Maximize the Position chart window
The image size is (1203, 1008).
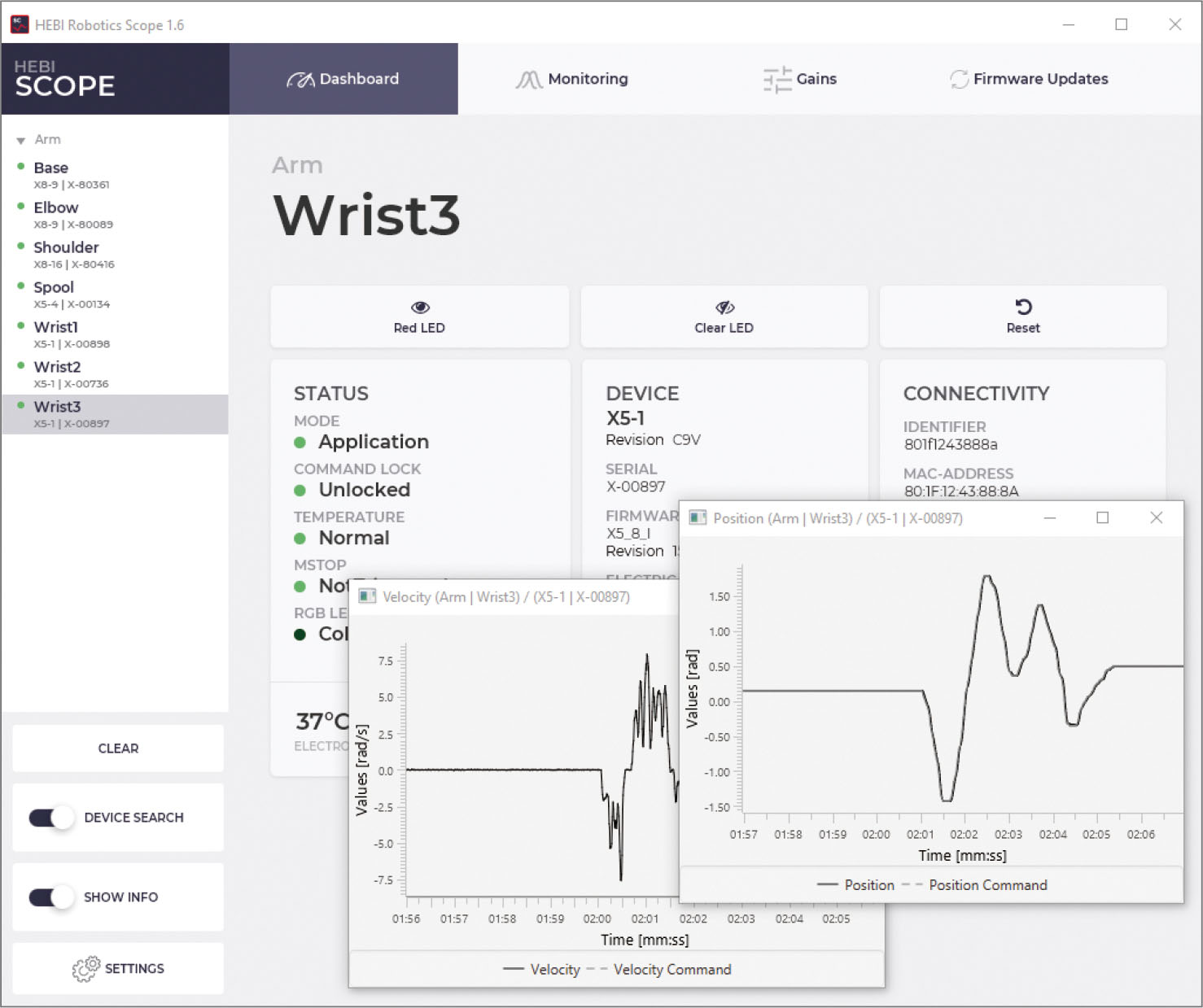[x=1103, y=518]
